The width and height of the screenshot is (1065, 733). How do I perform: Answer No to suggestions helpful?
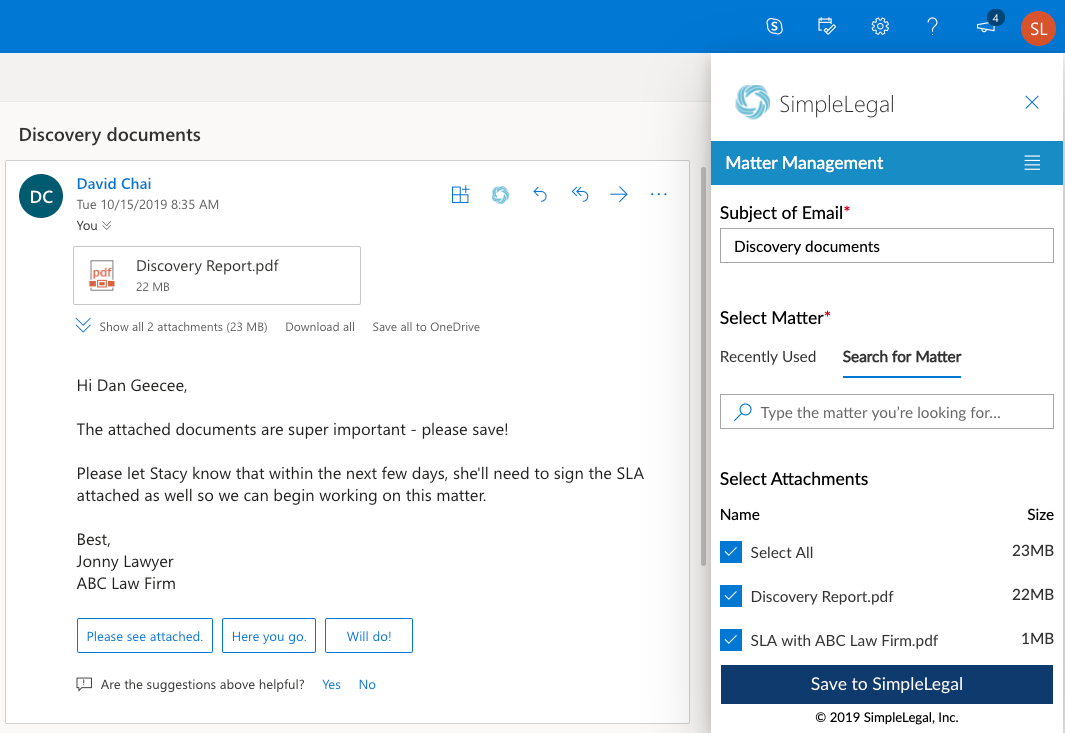[367, 685]
